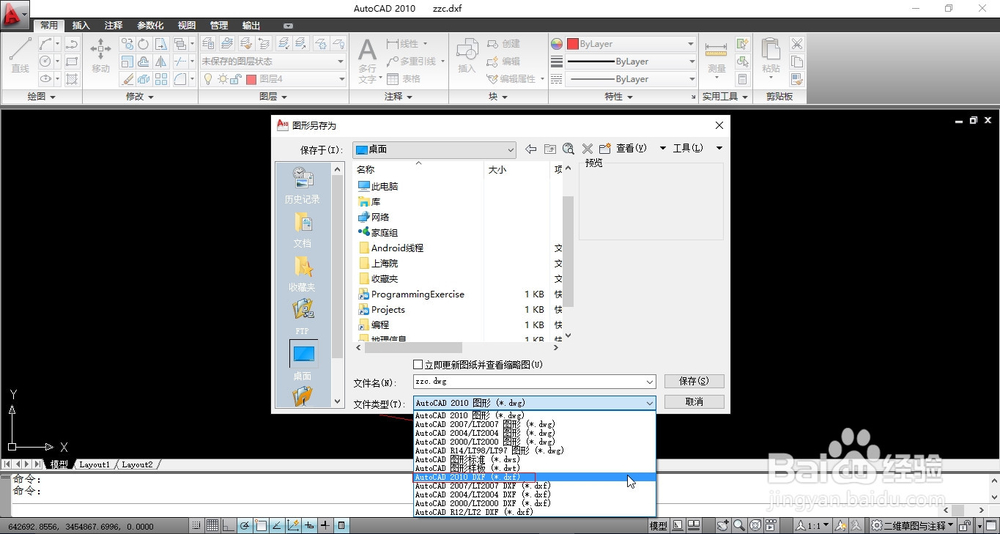Image resolution: width=1000 pixels, height=534 pixels.
Task: Toggle snap mode in status bar
Action: point(196,526)
